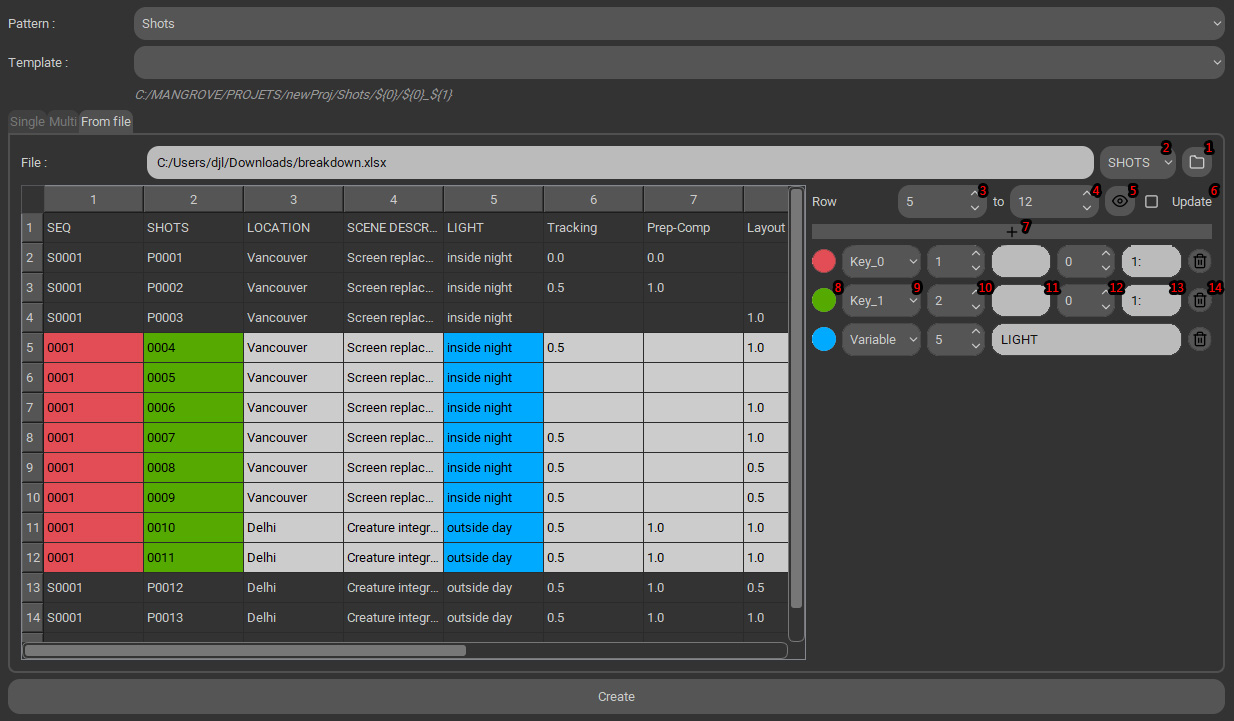
Task: Delete the Key_1 rule with trash icon
Action: pyautogui.click(x=1200, y=300)
